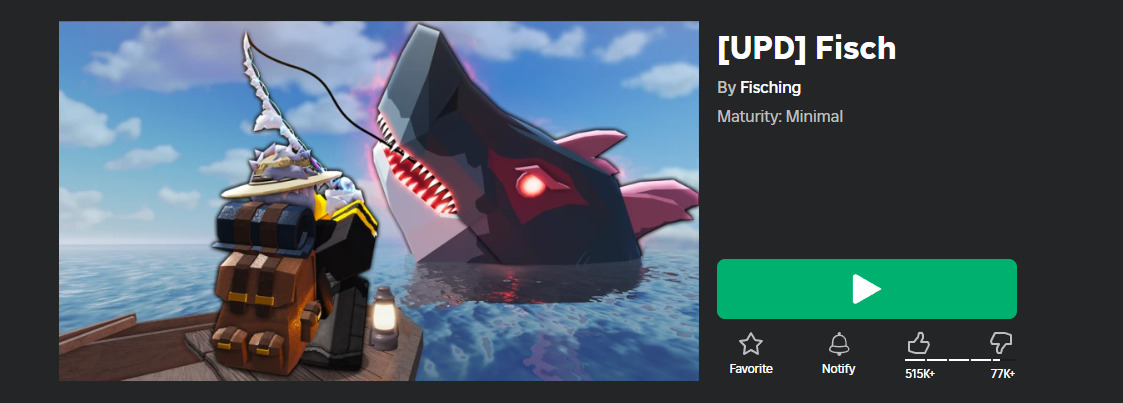1123x403 pixels.
Task: Click the Favorite text label
Action: pos(751,369)
